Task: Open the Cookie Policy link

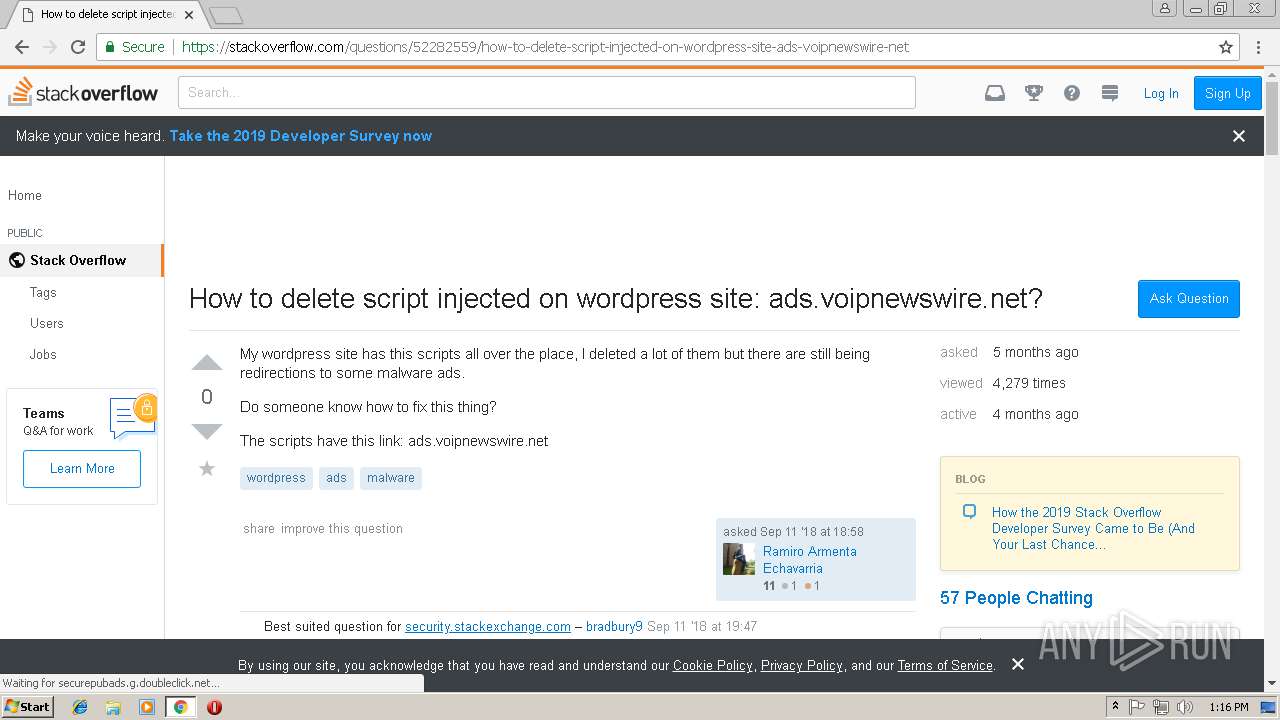Action: (713, 665)
